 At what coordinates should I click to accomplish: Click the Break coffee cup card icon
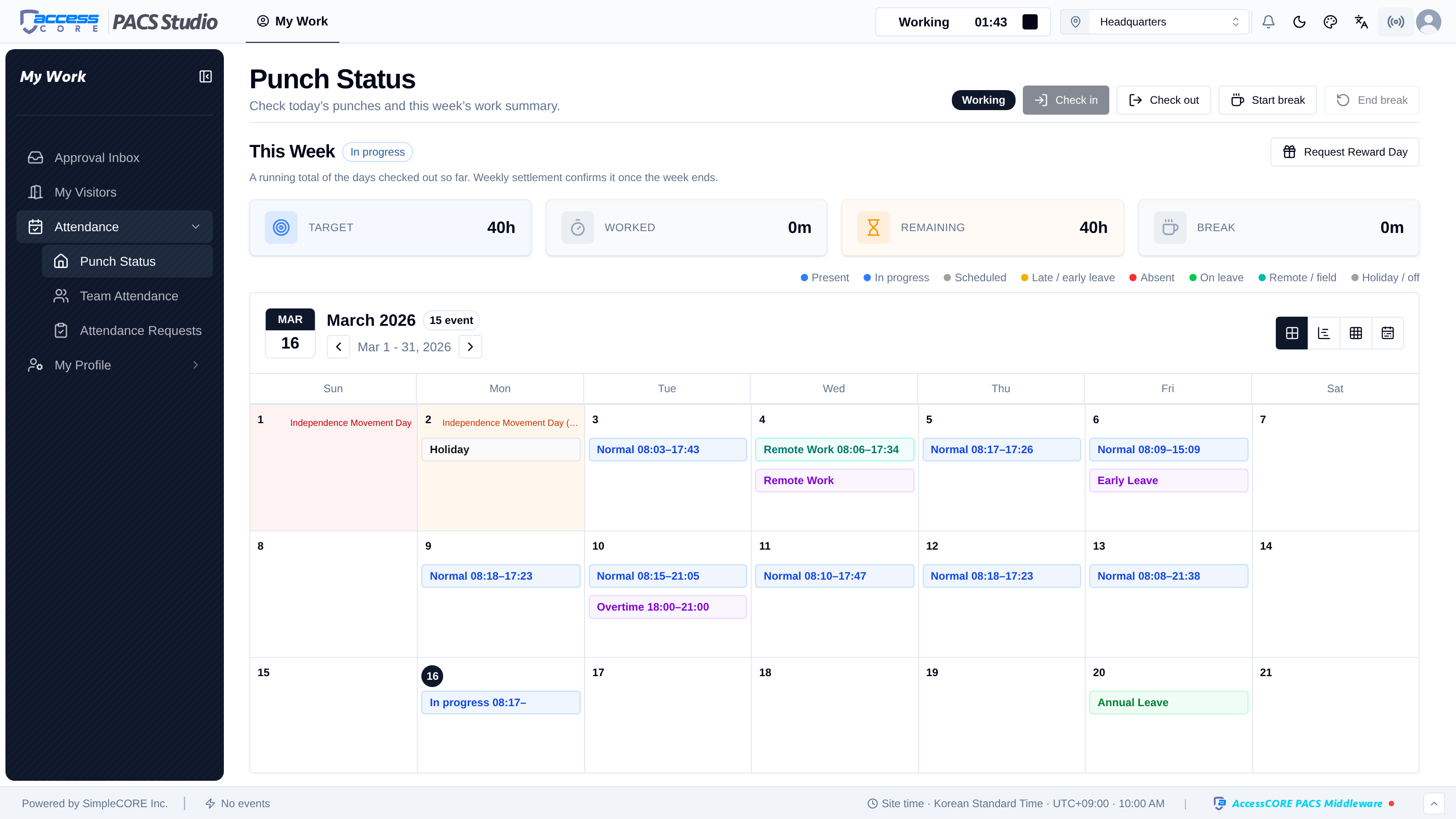[x=1170, y=227]
